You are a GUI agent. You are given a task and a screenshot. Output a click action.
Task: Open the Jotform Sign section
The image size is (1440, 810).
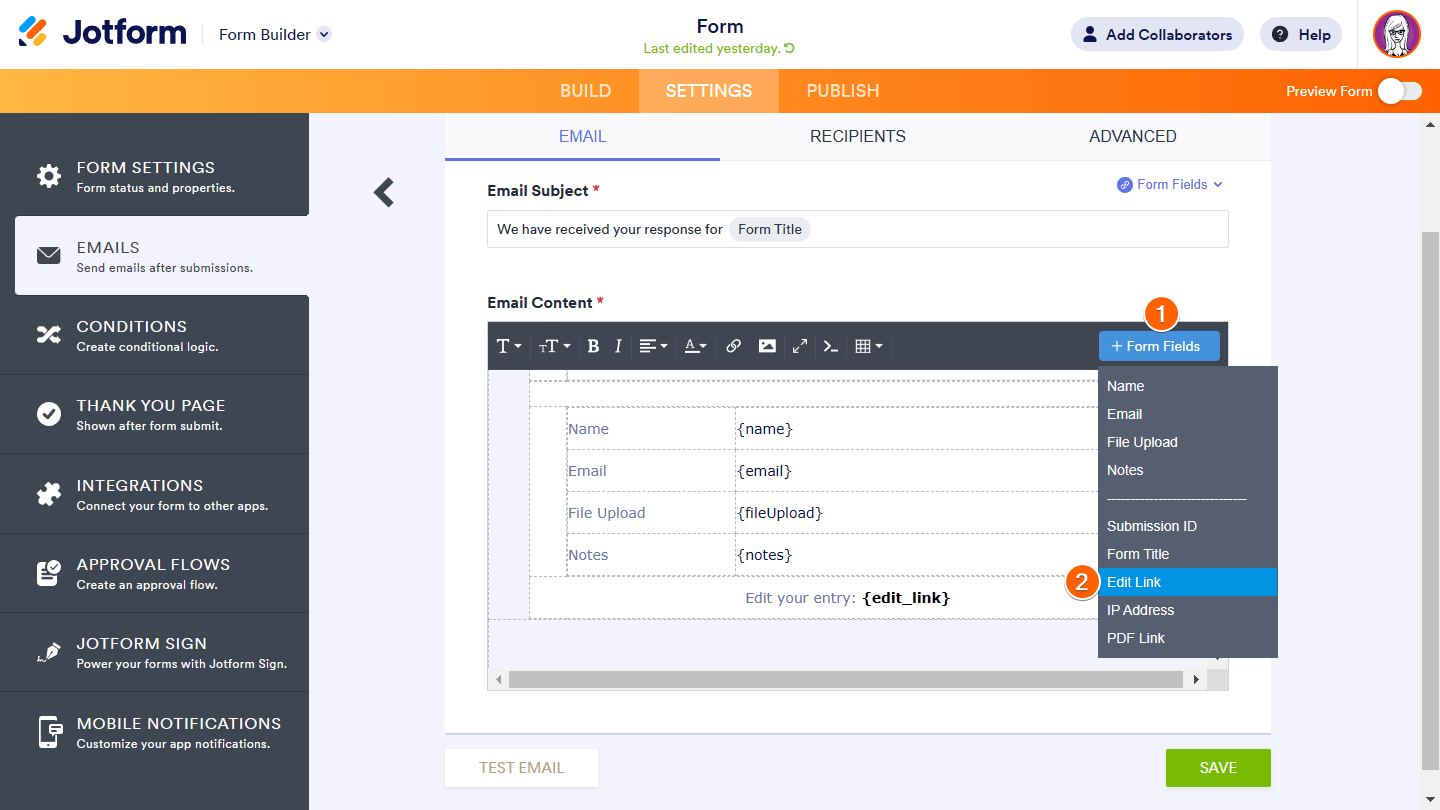pyautogui.click(x=155, y=652)
